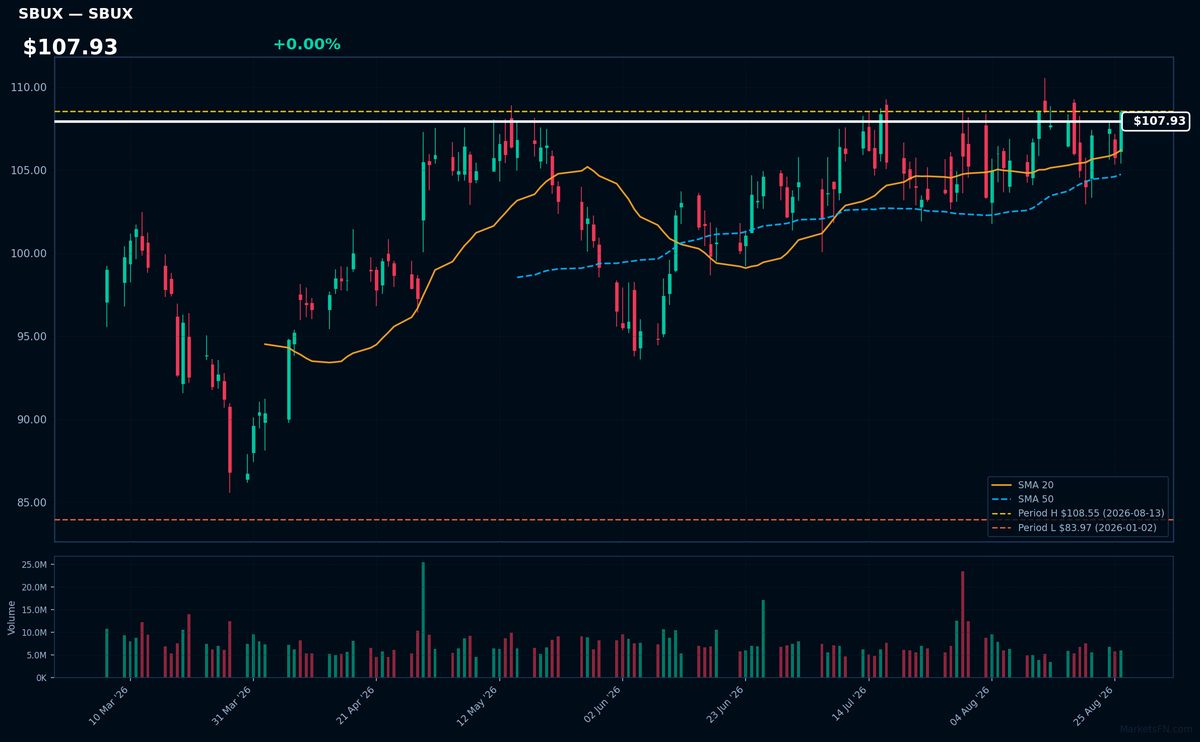Click the 02 Jun '26 date label
The height and width of the screenshot is (742, 1200).
click(602, 704)
